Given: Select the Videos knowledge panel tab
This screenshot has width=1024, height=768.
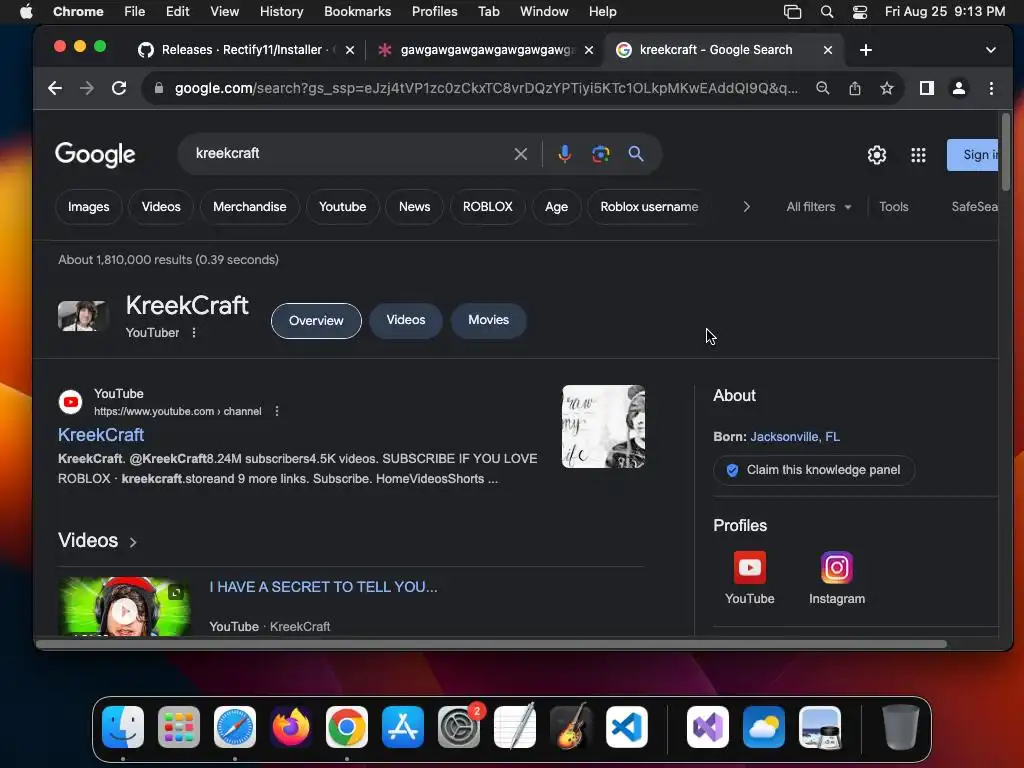Looking at the screenshot, I should coord(406,320).
